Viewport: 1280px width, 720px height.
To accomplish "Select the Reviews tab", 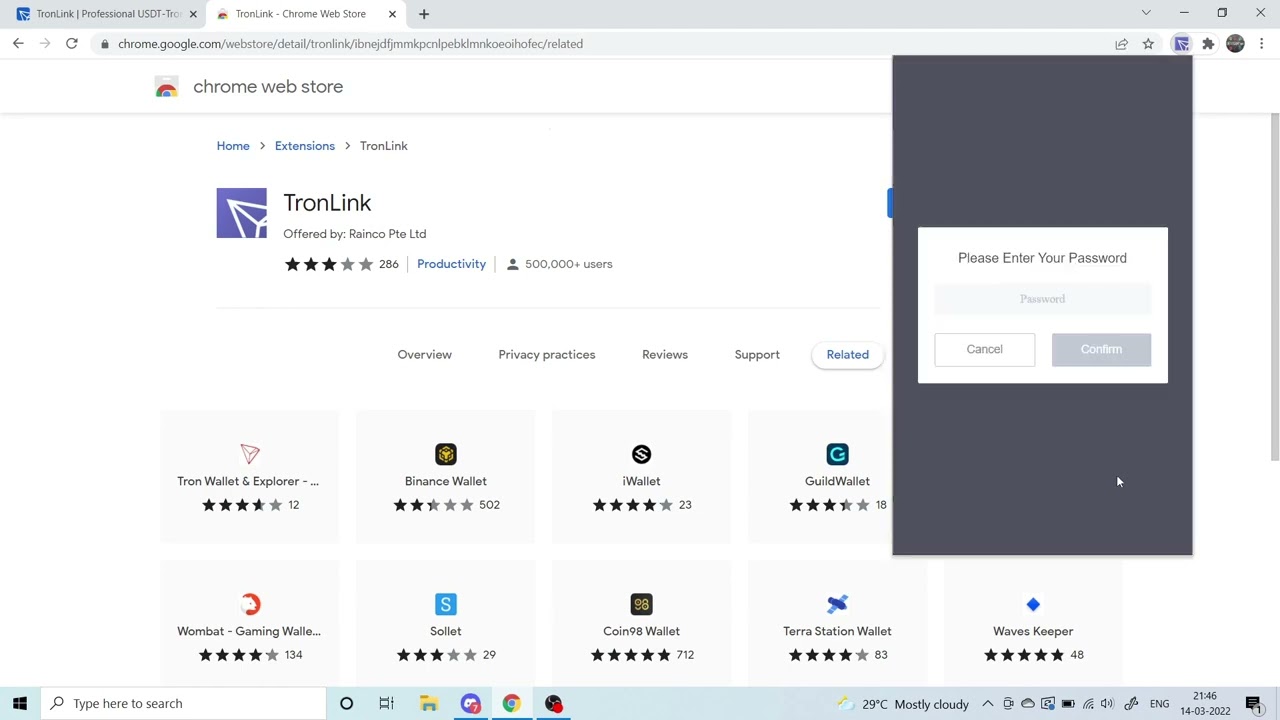I will tap(665, 354).
